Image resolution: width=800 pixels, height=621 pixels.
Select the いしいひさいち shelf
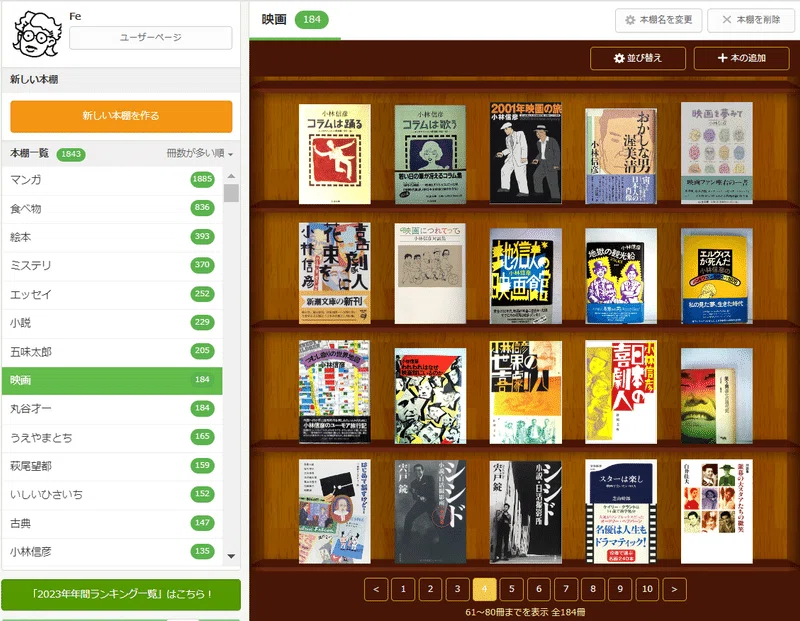click(x=112, y=494)
